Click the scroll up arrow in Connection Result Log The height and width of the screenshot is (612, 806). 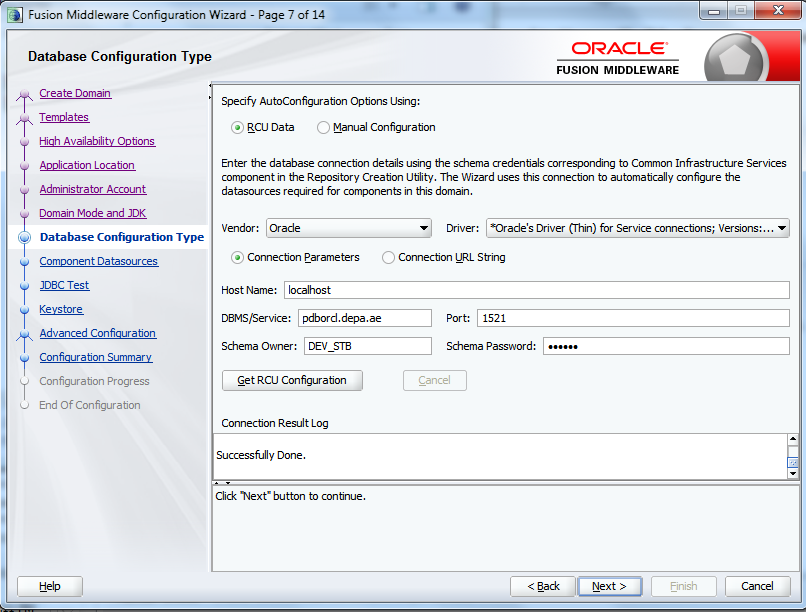tap(793, 439)
